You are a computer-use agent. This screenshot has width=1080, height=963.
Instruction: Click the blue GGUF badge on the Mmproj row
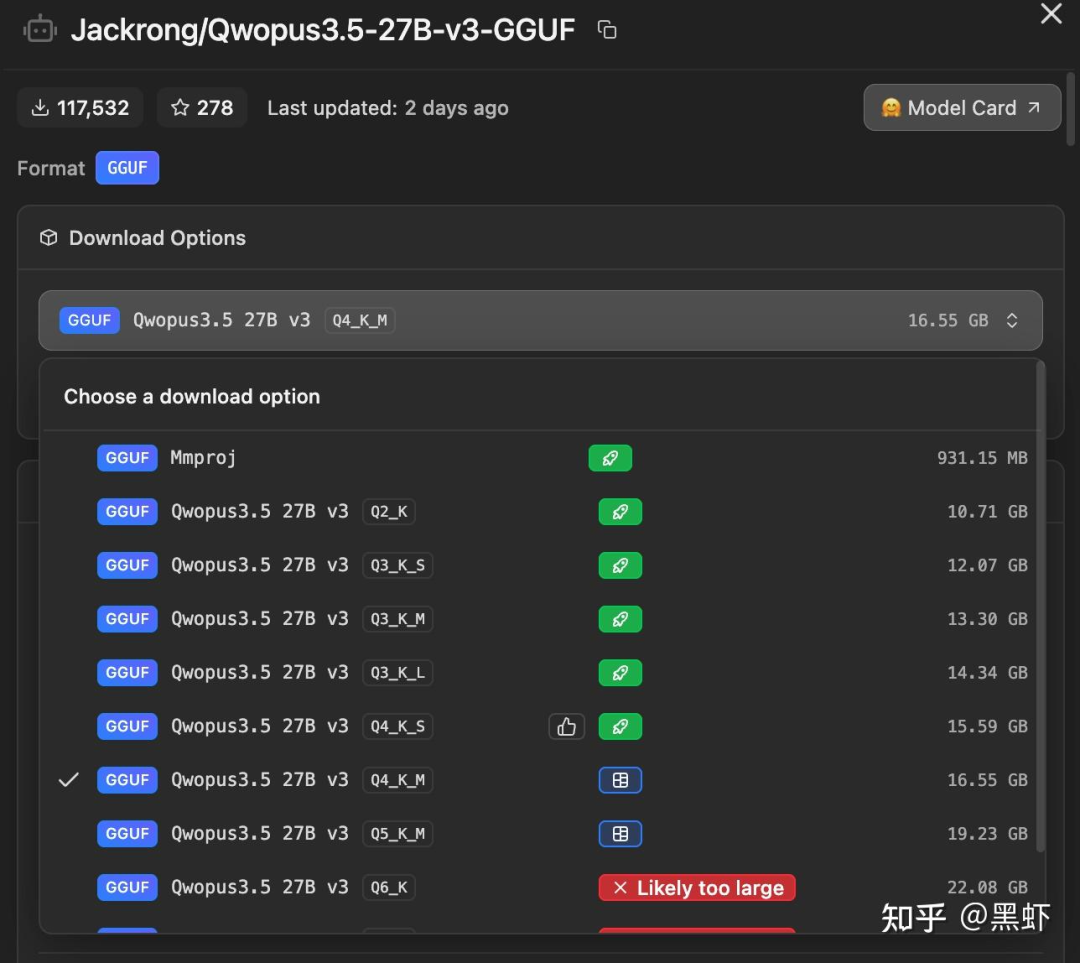(127, 458)
